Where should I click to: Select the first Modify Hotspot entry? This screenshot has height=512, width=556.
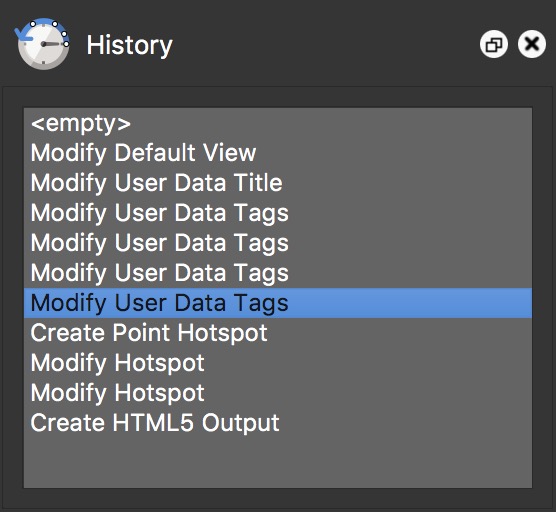(278, 363)
